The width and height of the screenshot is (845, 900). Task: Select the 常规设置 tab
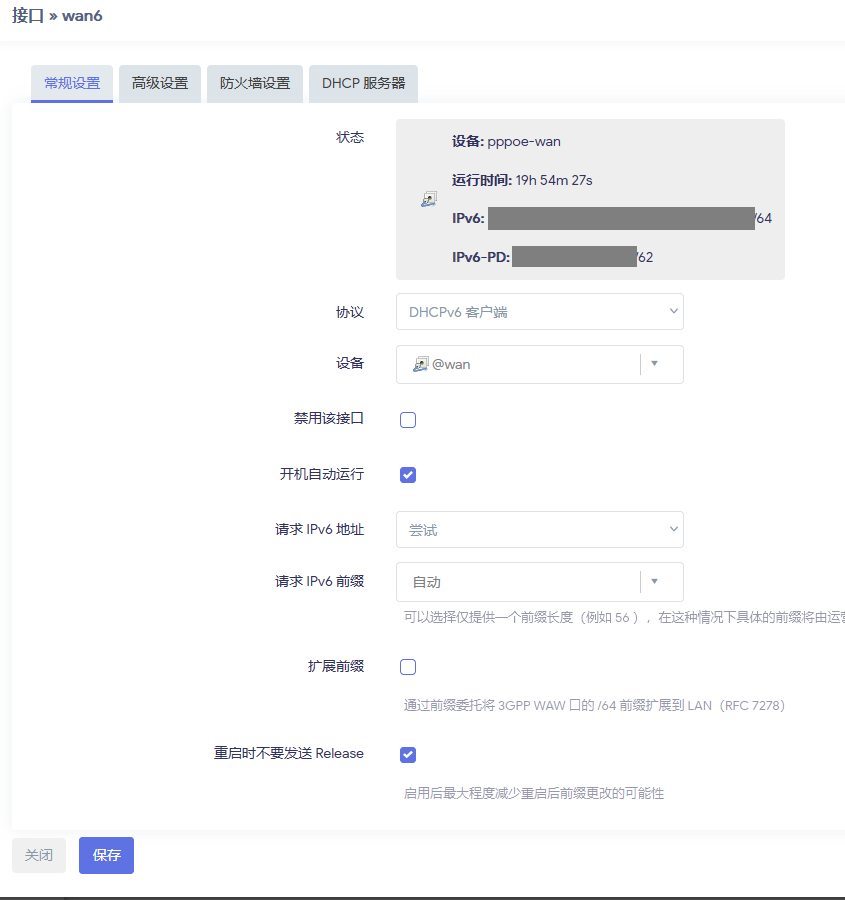tap(72, 84)
